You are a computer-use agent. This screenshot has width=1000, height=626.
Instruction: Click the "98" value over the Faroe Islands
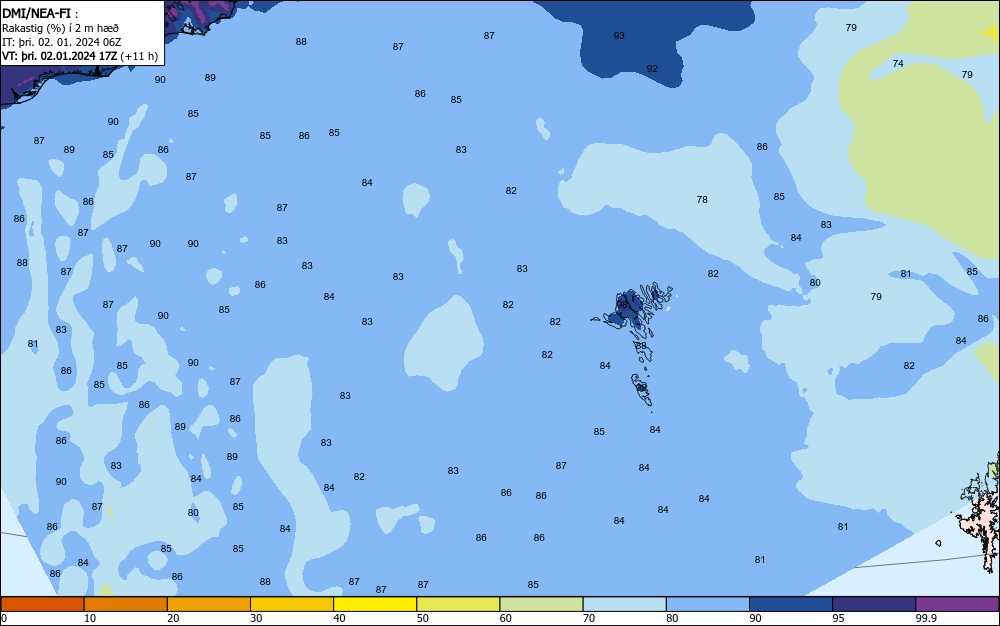pyautogui.click(x=622, y=305)
